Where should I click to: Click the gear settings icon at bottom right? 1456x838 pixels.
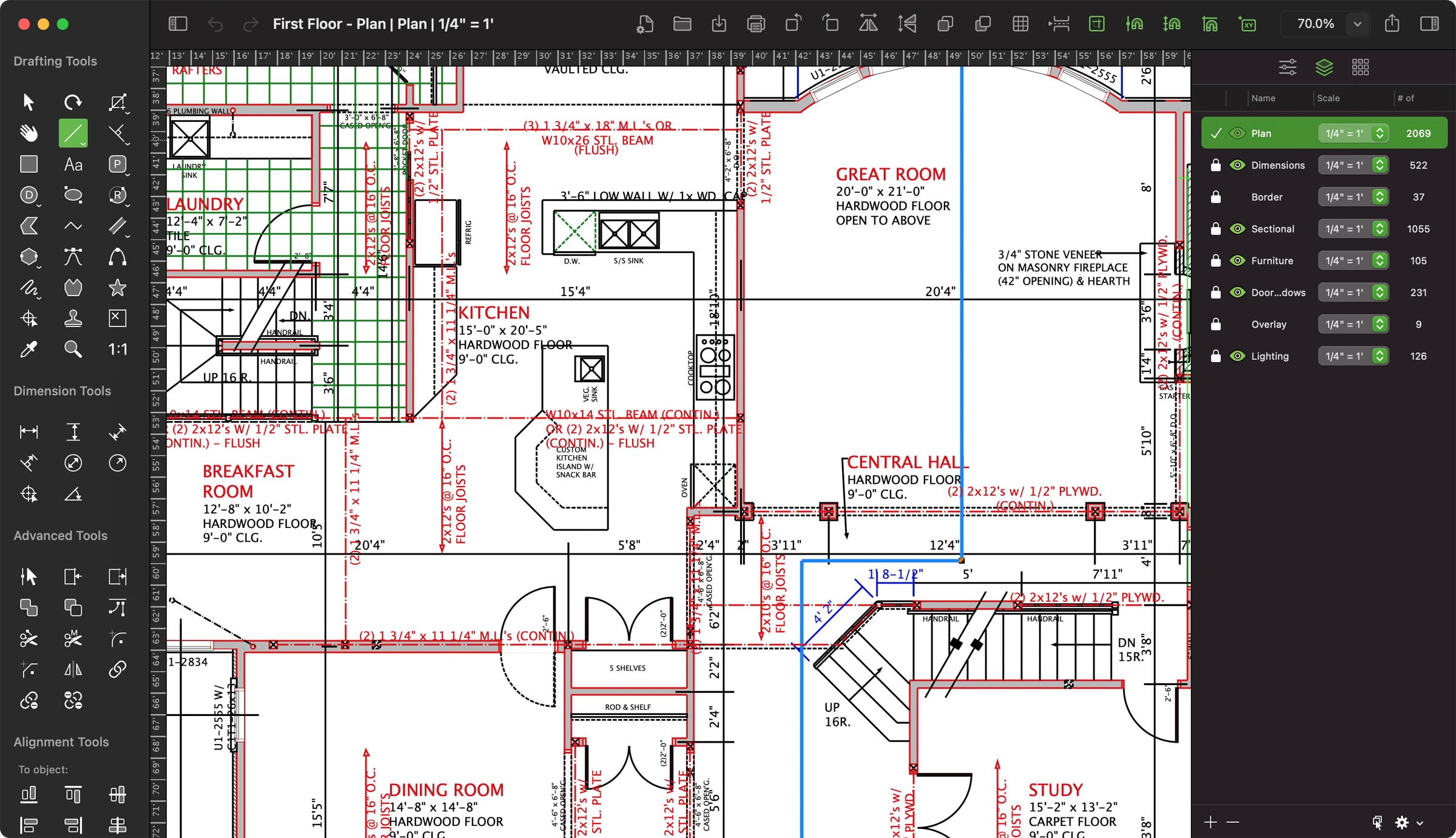pyautogui.click(x=1402, y=822)
